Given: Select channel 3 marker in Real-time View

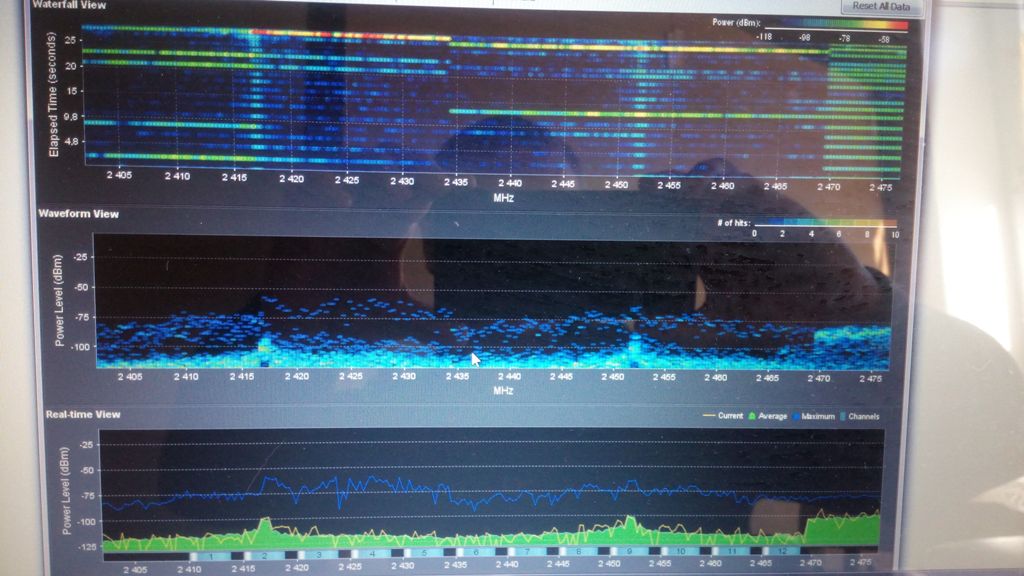Looking at the screenshot, I should 318,554.
